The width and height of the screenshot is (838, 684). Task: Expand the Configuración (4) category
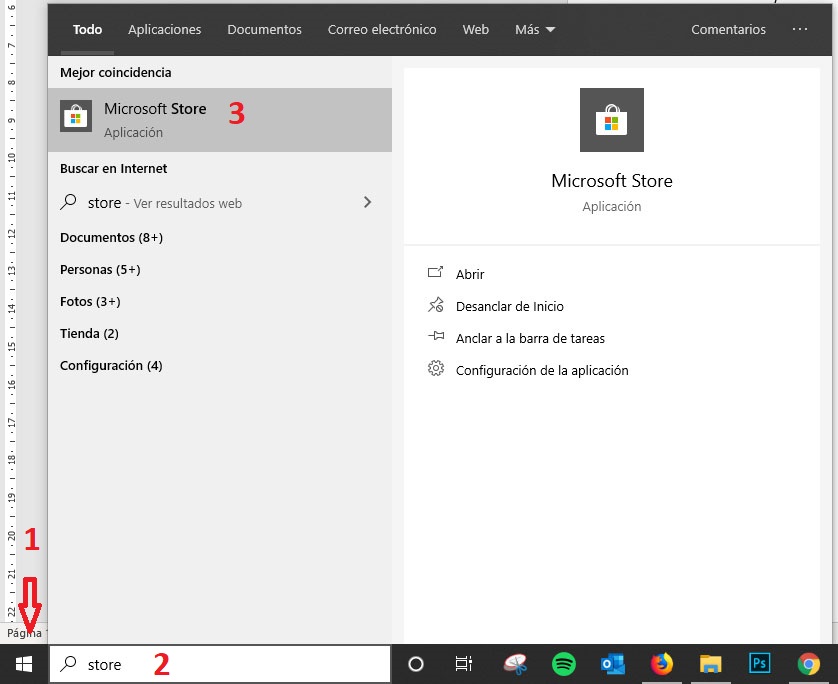(111, 366)
